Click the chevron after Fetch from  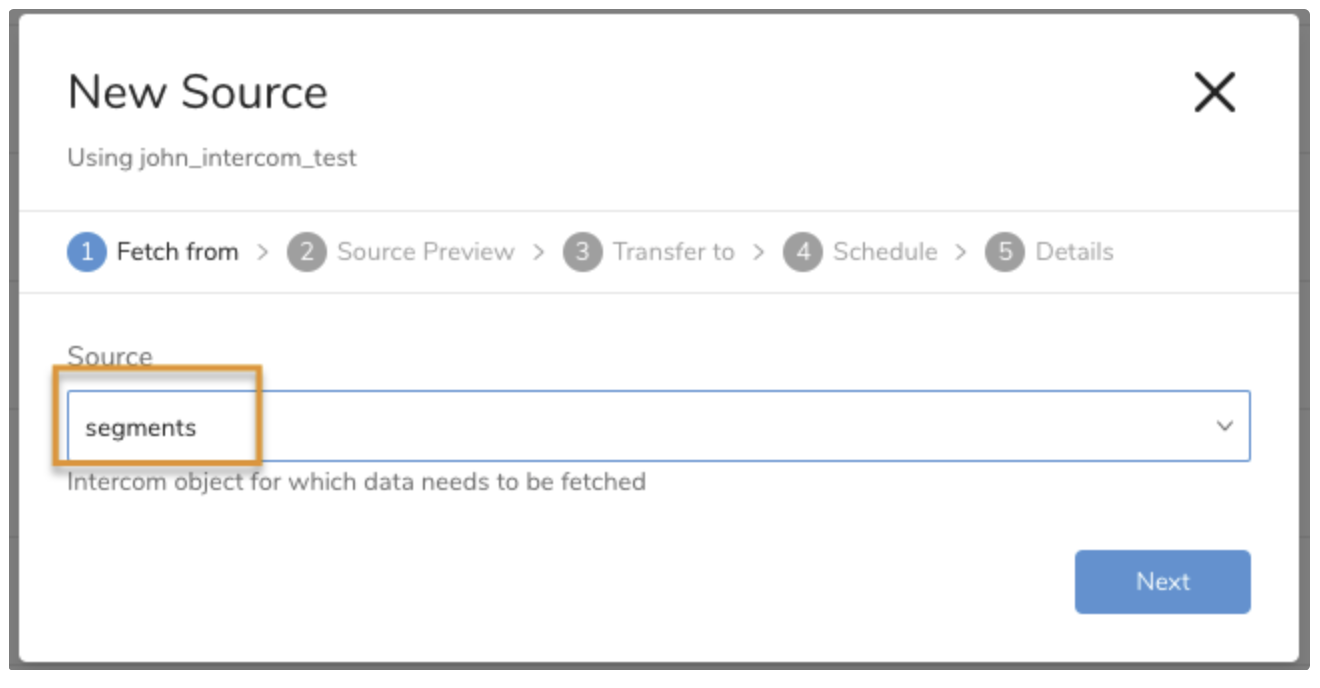pos(263,252)
